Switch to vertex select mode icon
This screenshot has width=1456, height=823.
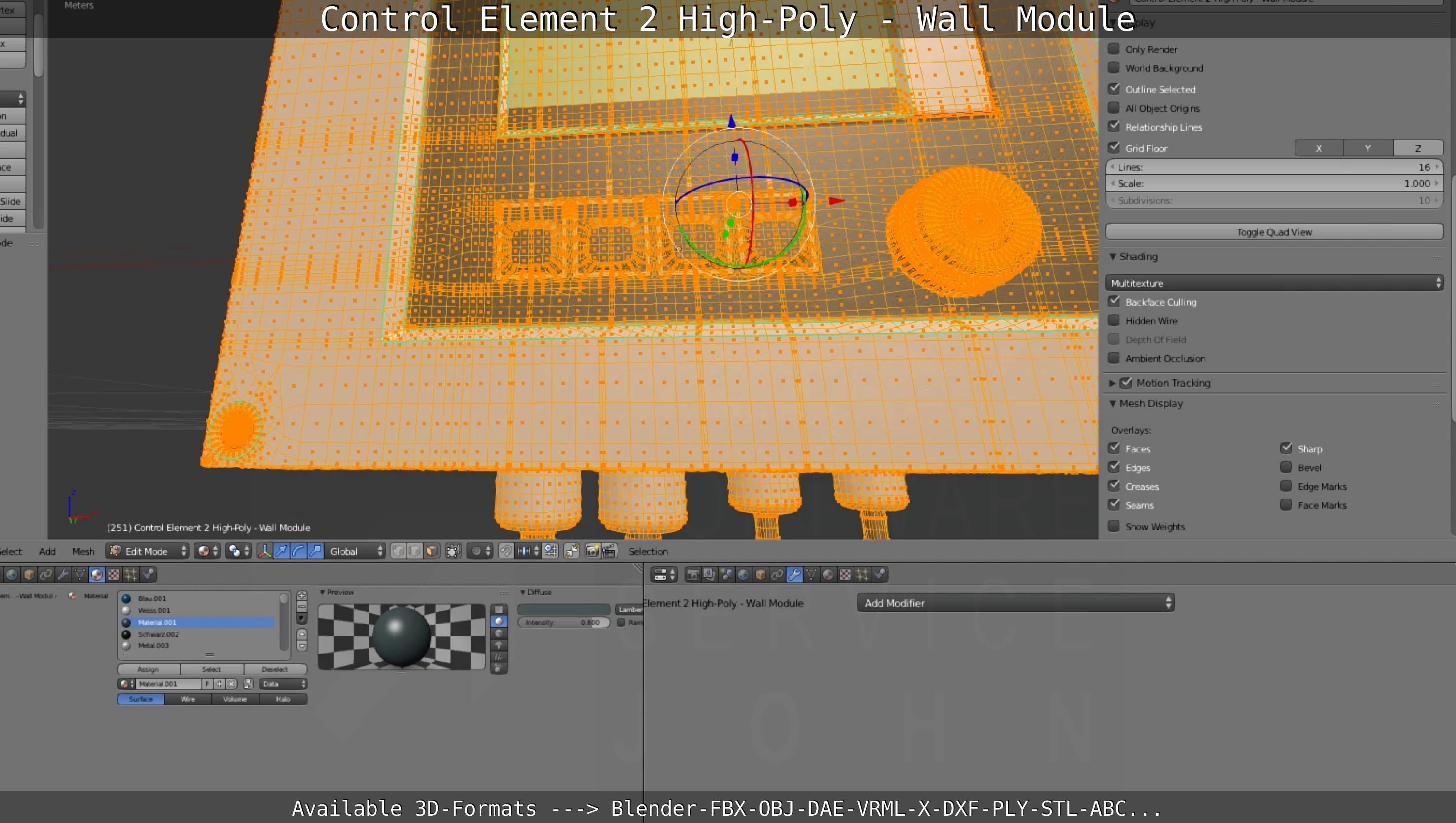coord(398,551)
